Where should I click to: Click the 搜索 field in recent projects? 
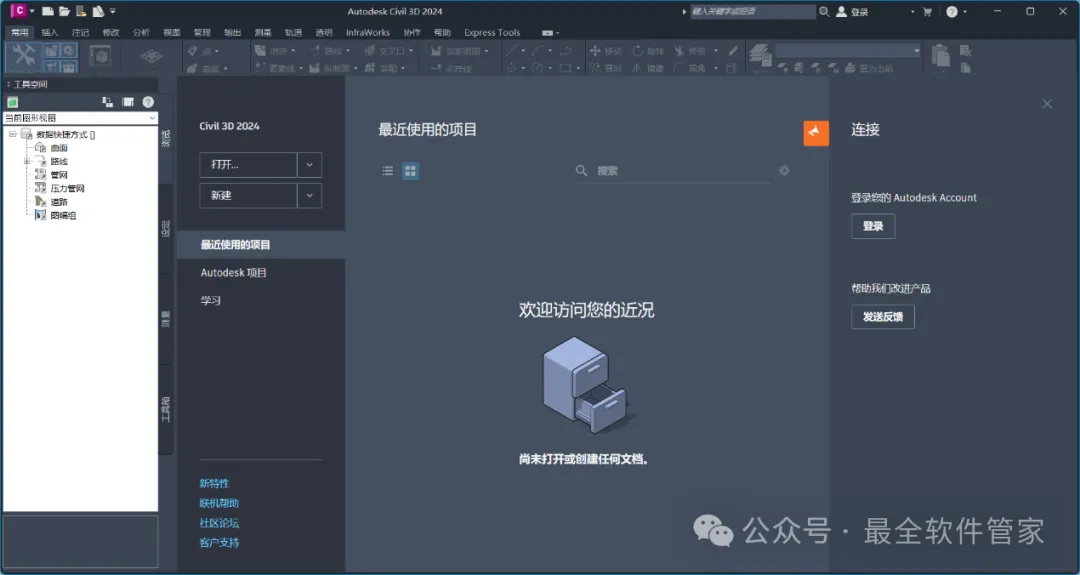[672, 171]
